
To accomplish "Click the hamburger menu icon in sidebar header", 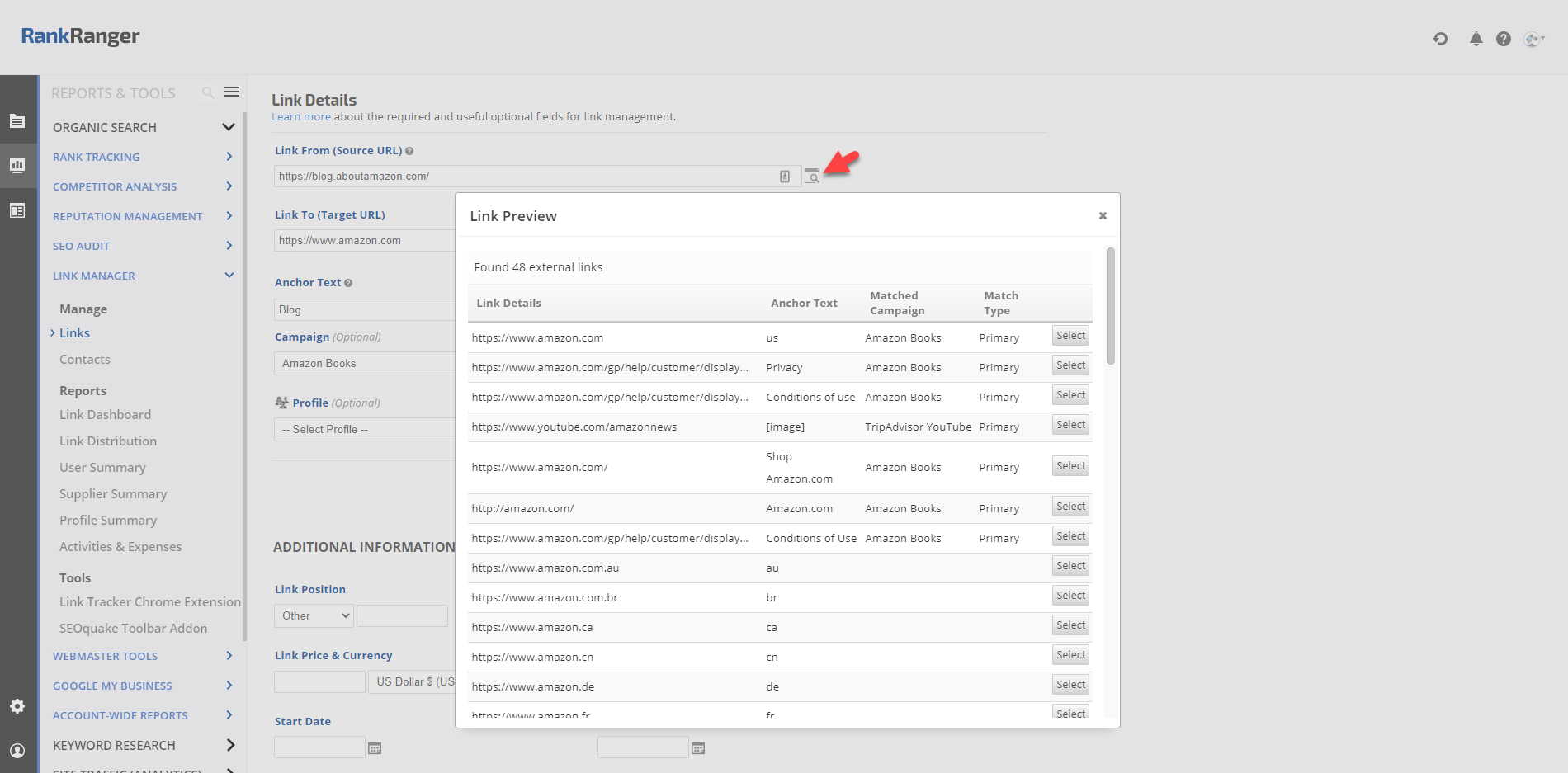I will pyautogui.click(x=232, y=92).
